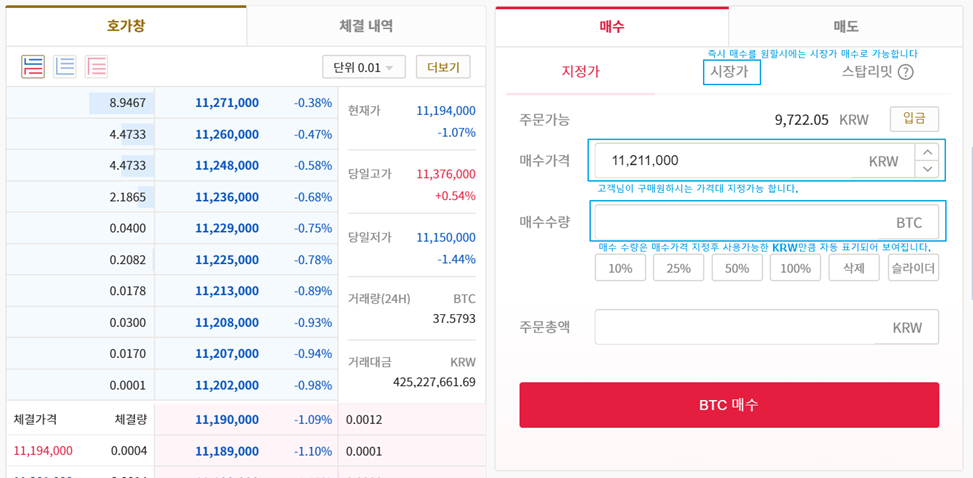The height and width of the screenshot is (478, 973).
Task: Click the 거래량 37.5793 value
Action: 454,319
